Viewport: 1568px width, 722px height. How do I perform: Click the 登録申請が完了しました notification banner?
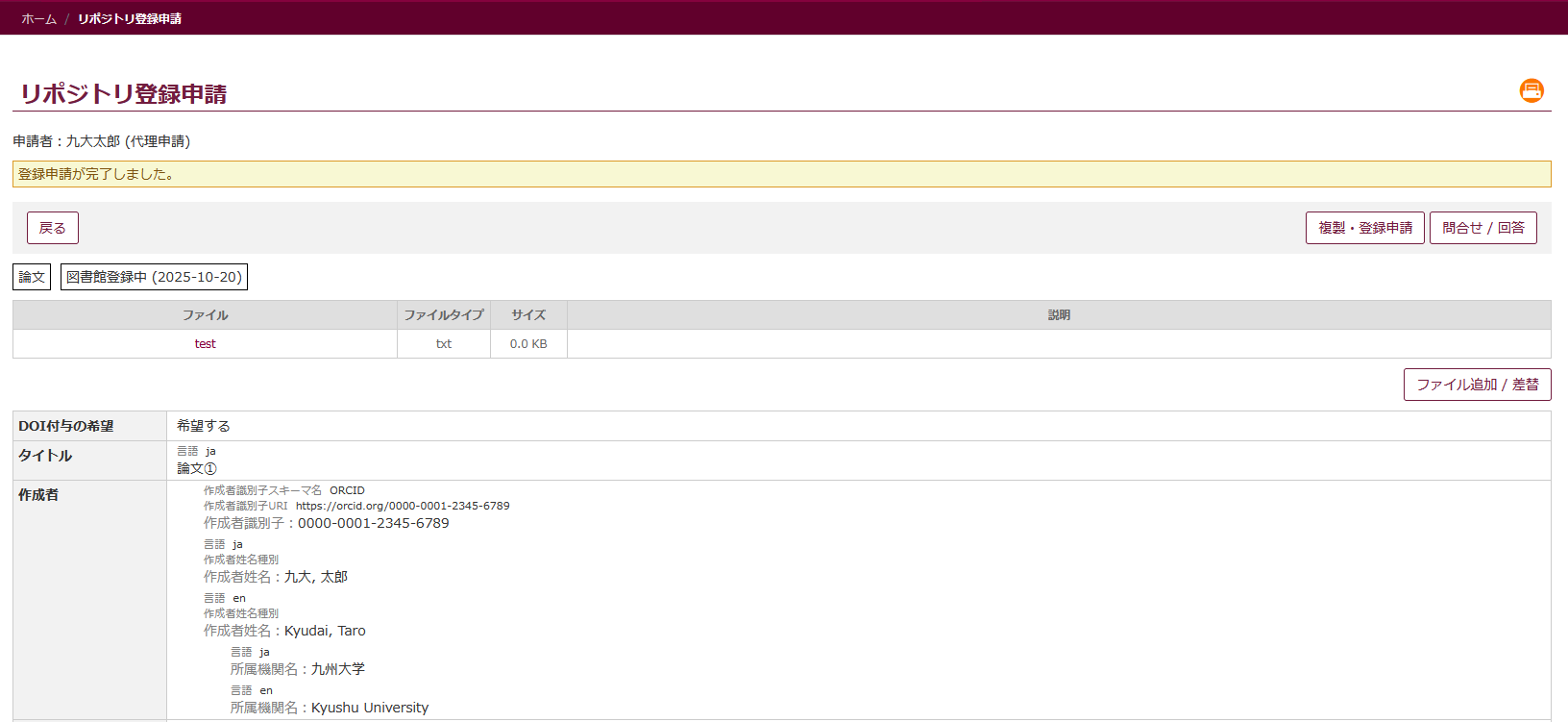point(781,174)
